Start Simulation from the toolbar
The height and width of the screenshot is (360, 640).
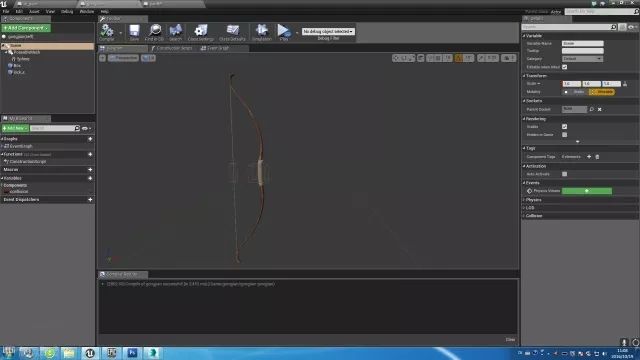click(x=262, y=32)
